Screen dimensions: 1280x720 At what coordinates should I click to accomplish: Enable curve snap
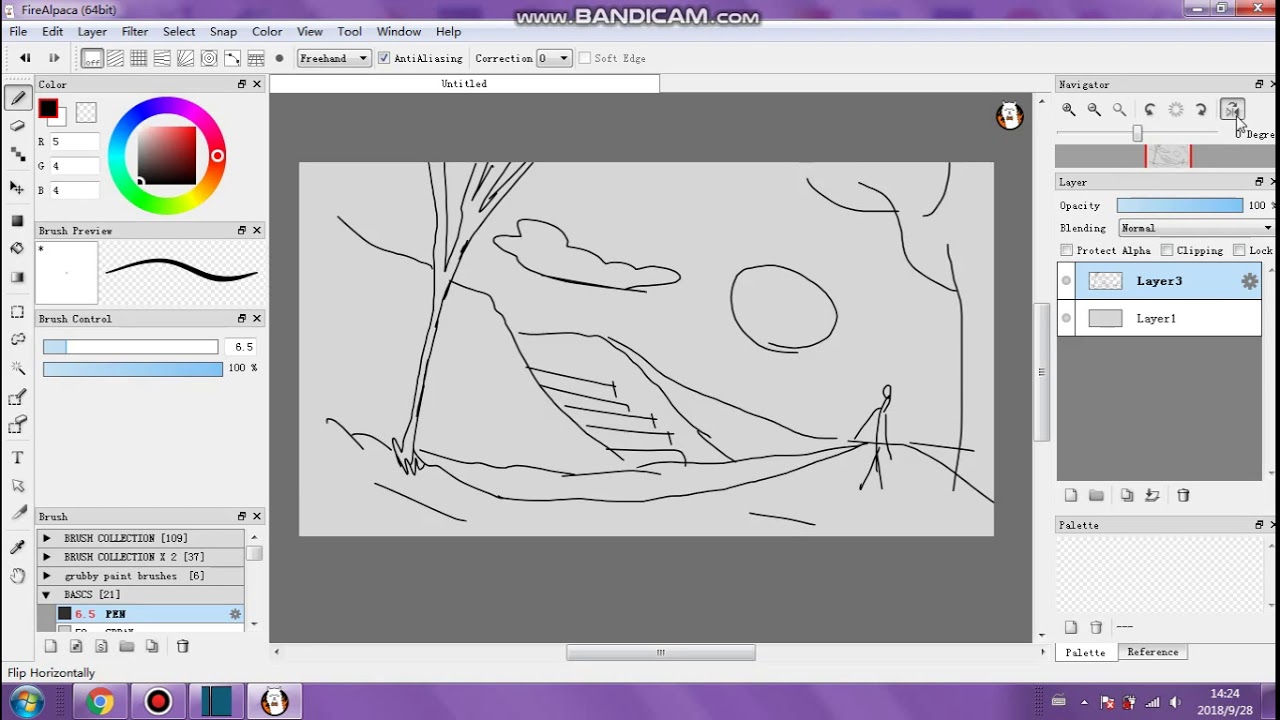coord(232,58)
